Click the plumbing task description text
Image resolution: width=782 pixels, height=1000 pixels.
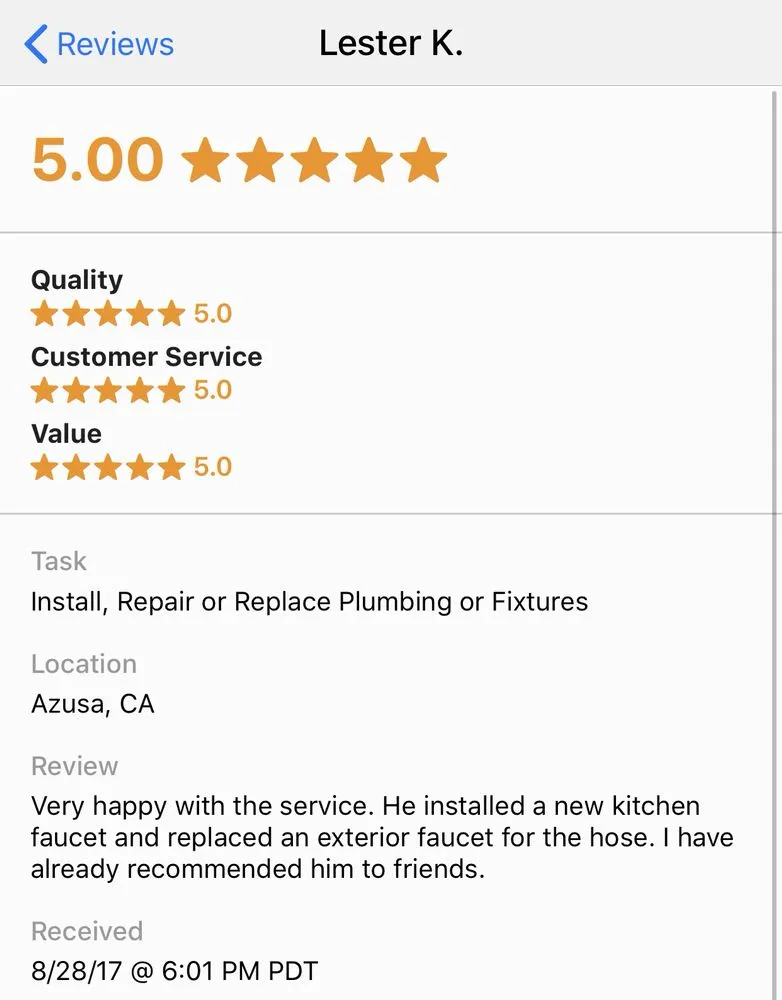coord(307,601)
